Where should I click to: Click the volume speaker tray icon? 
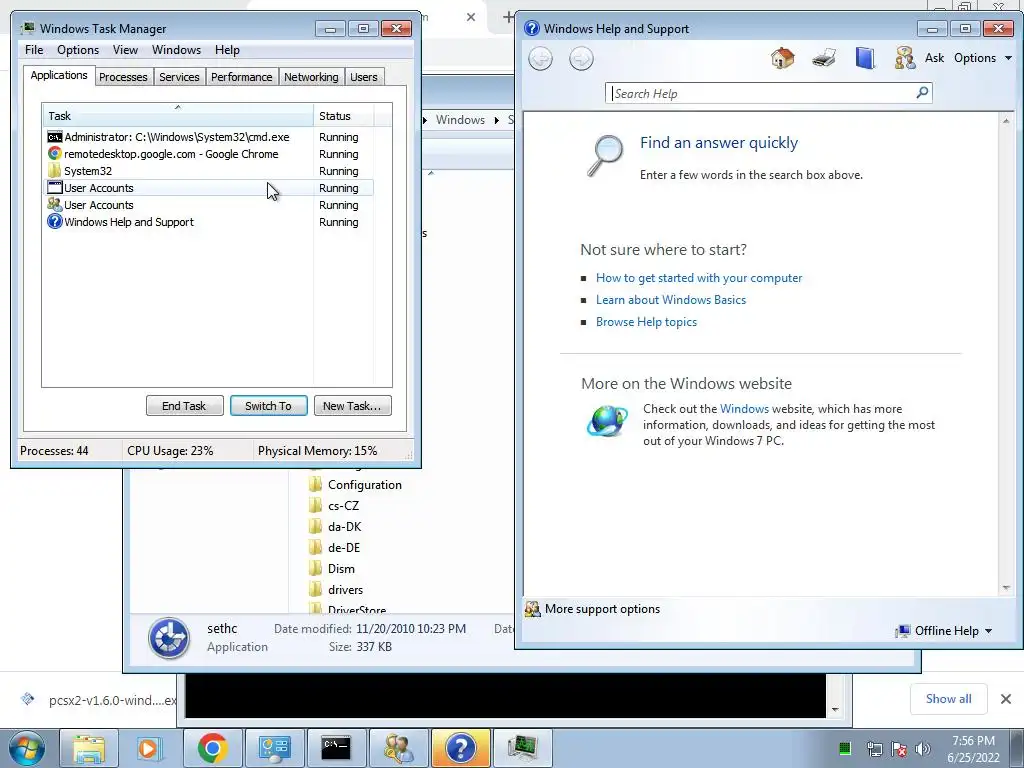point(923,749)
